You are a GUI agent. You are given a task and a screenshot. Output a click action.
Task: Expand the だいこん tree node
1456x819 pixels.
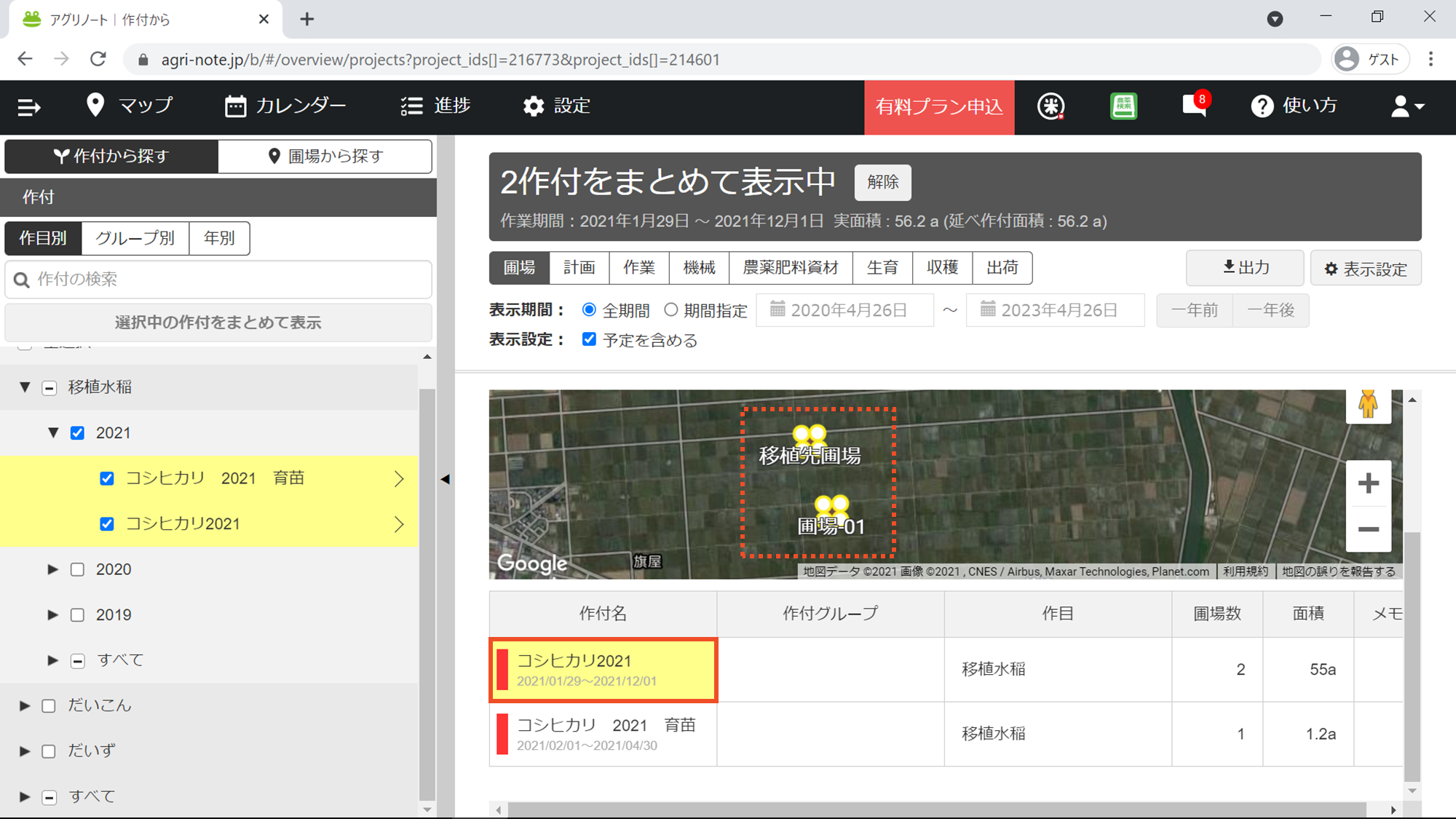tap(24, 705)
